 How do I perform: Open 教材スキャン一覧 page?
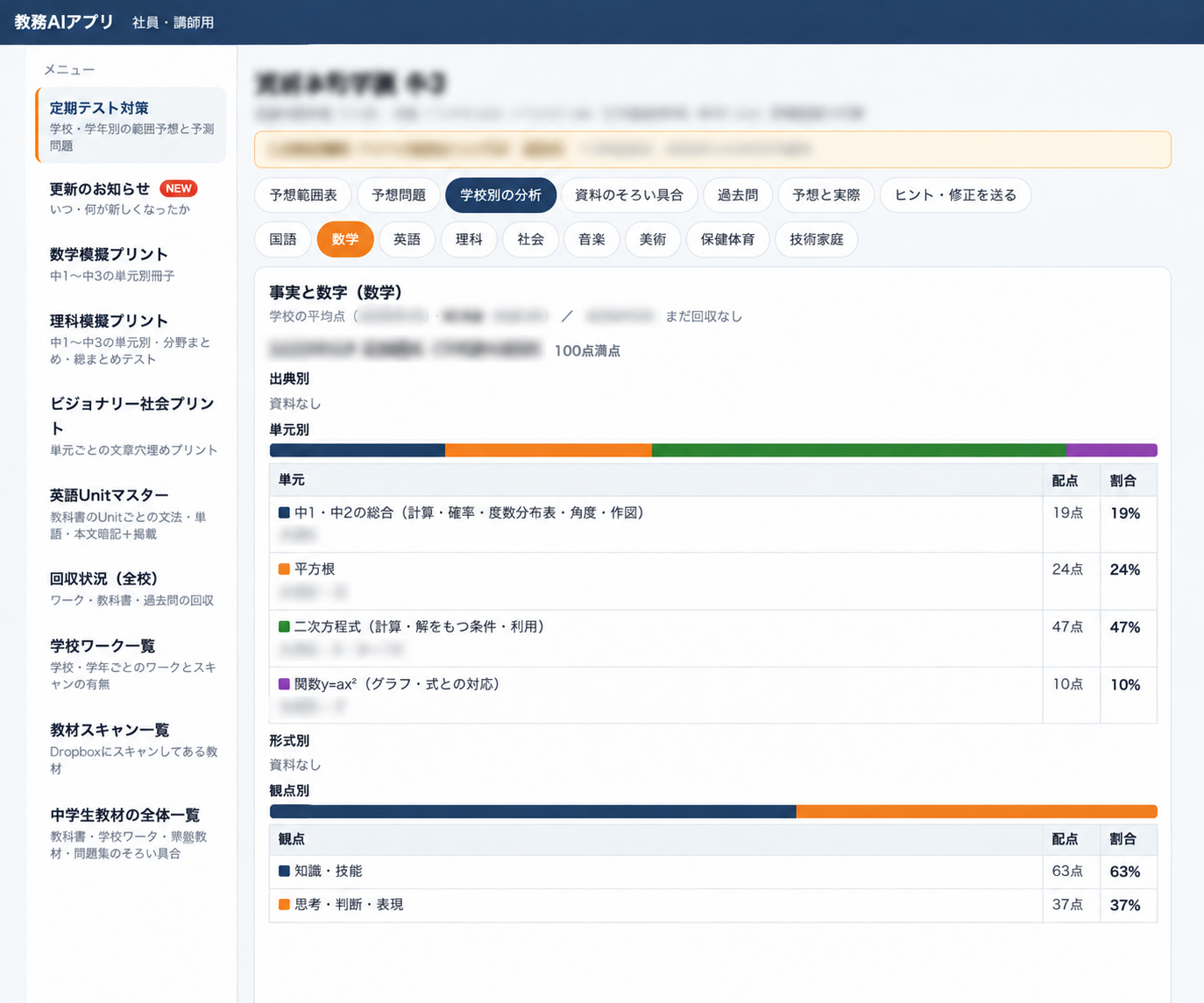point(131,748)
